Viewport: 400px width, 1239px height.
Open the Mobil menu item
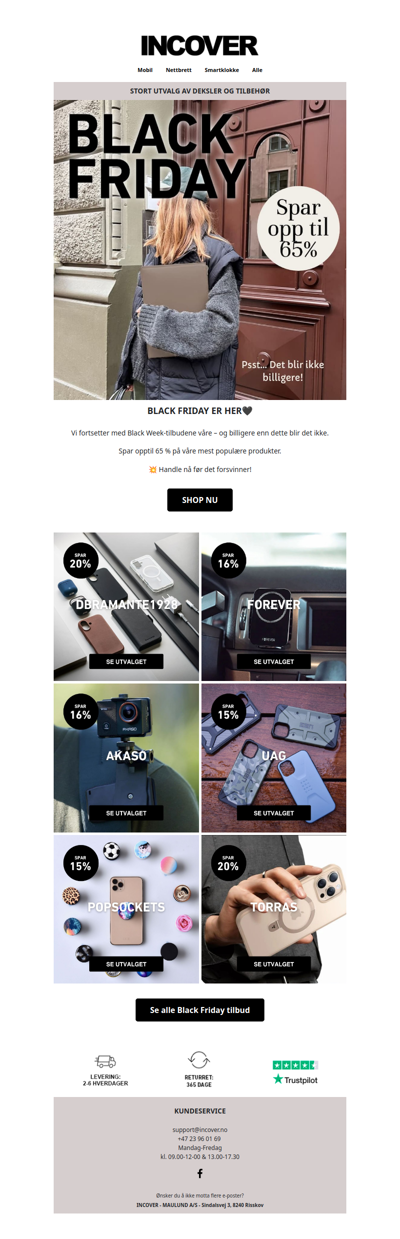[x=145, y=70]
